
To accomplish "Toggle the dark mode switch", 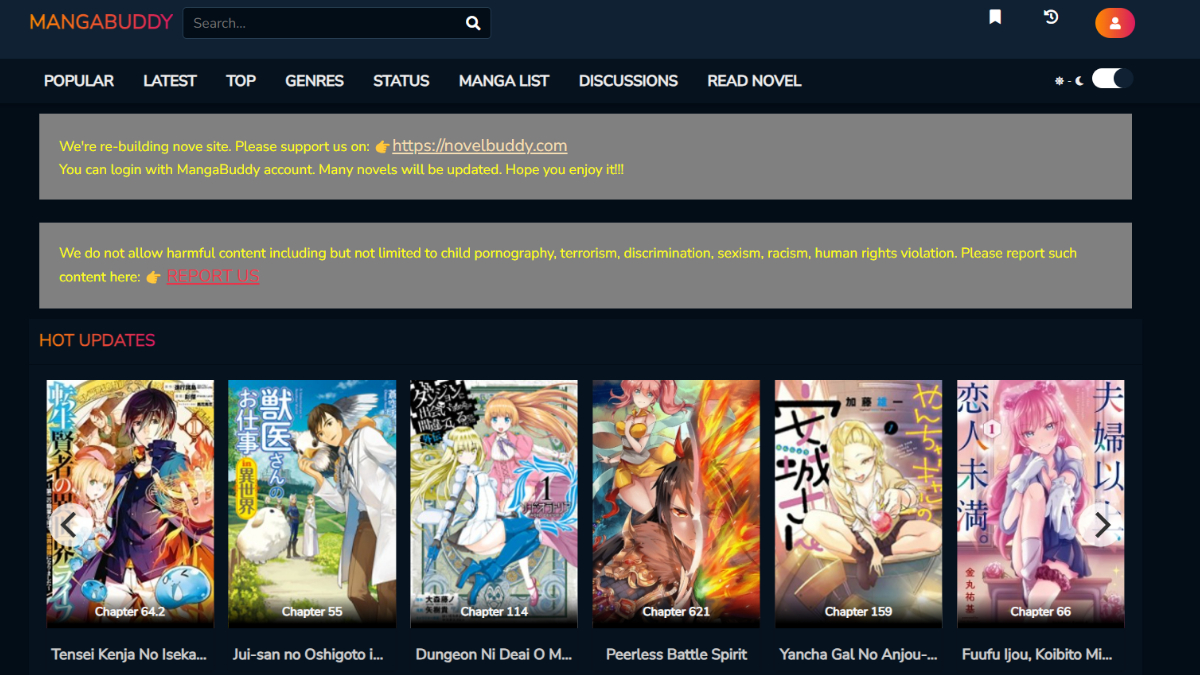I will click(x=1111, y=79).
